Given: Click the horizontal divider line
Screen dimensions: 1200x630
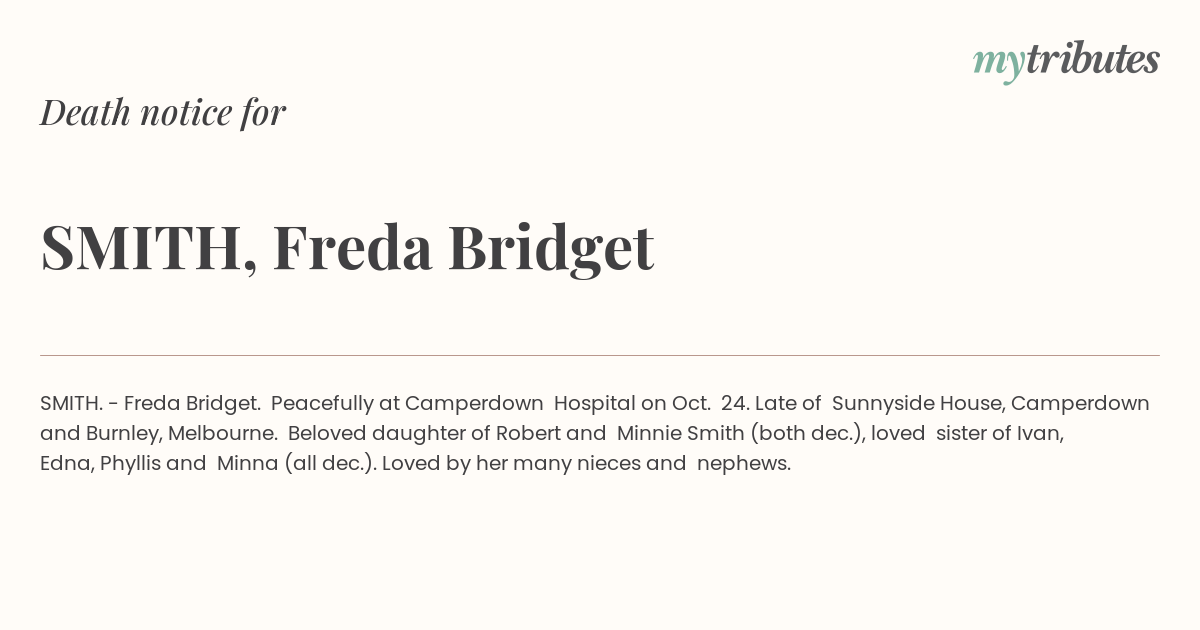Looking at the screenshot, I should pyautogui.click(x=600, y=355).
